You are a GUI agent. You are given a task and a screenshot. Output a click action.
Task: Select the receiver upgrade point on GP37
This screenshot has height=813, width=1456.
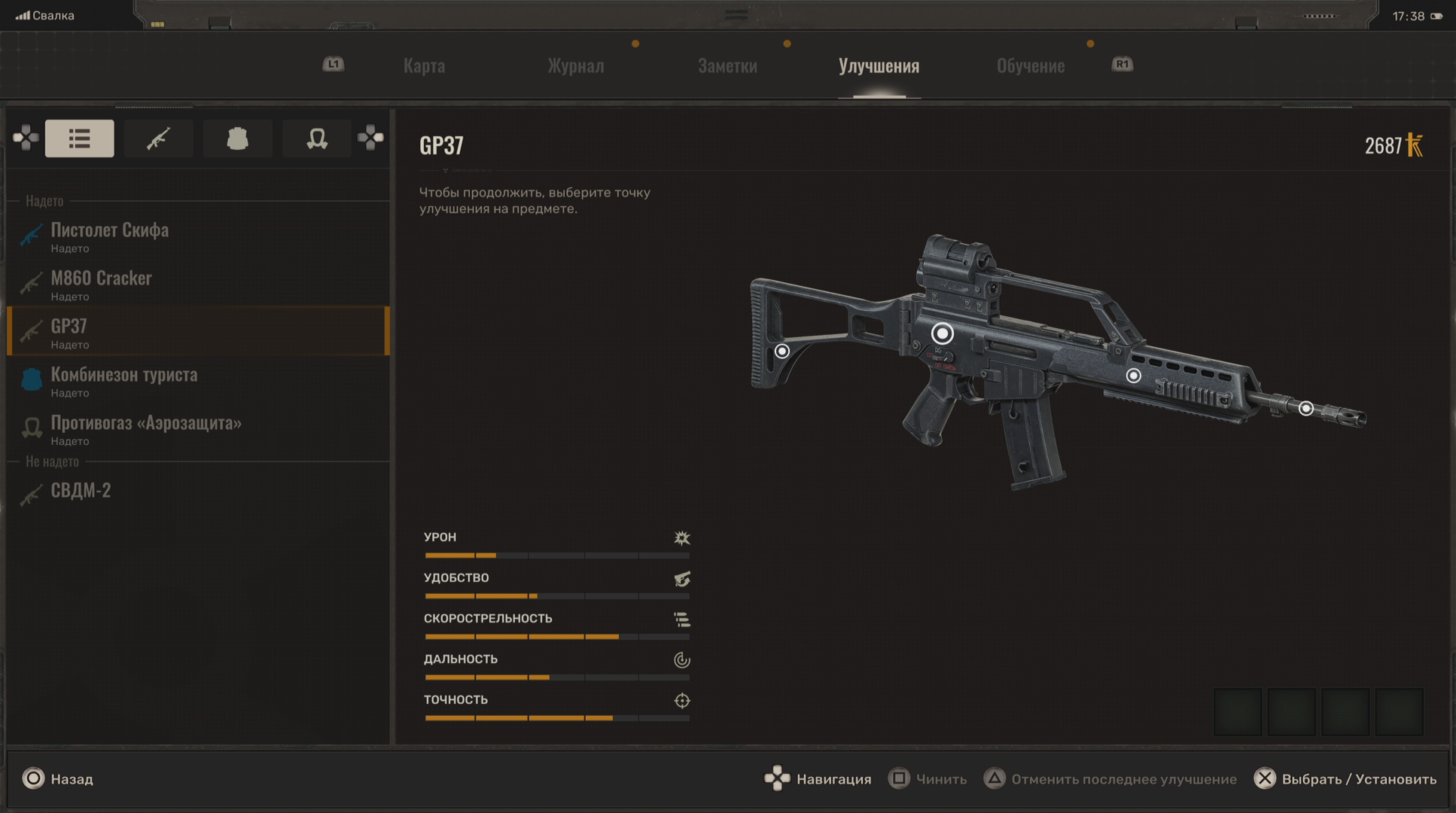(x=942, y=333)
